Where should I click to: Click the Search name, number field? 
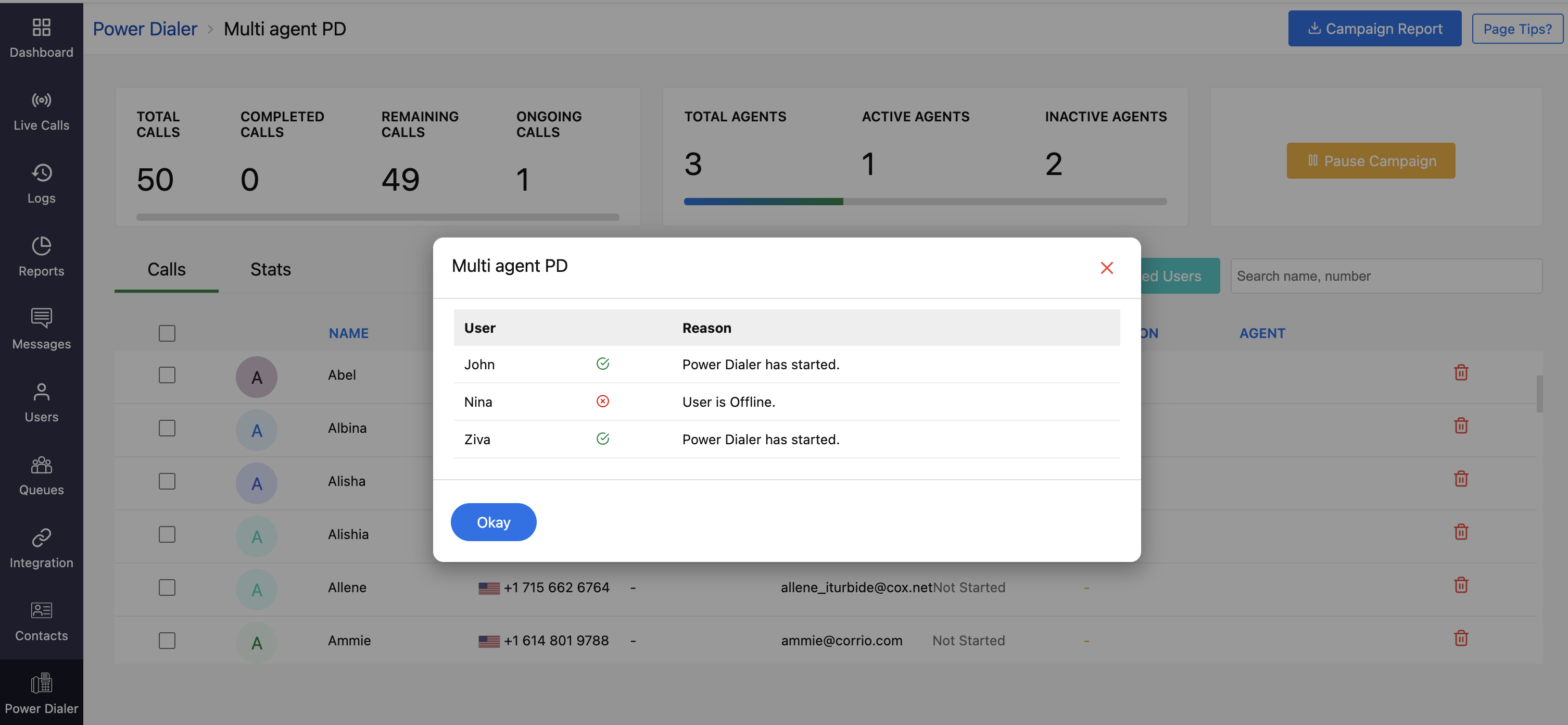tap(1385, 277)
